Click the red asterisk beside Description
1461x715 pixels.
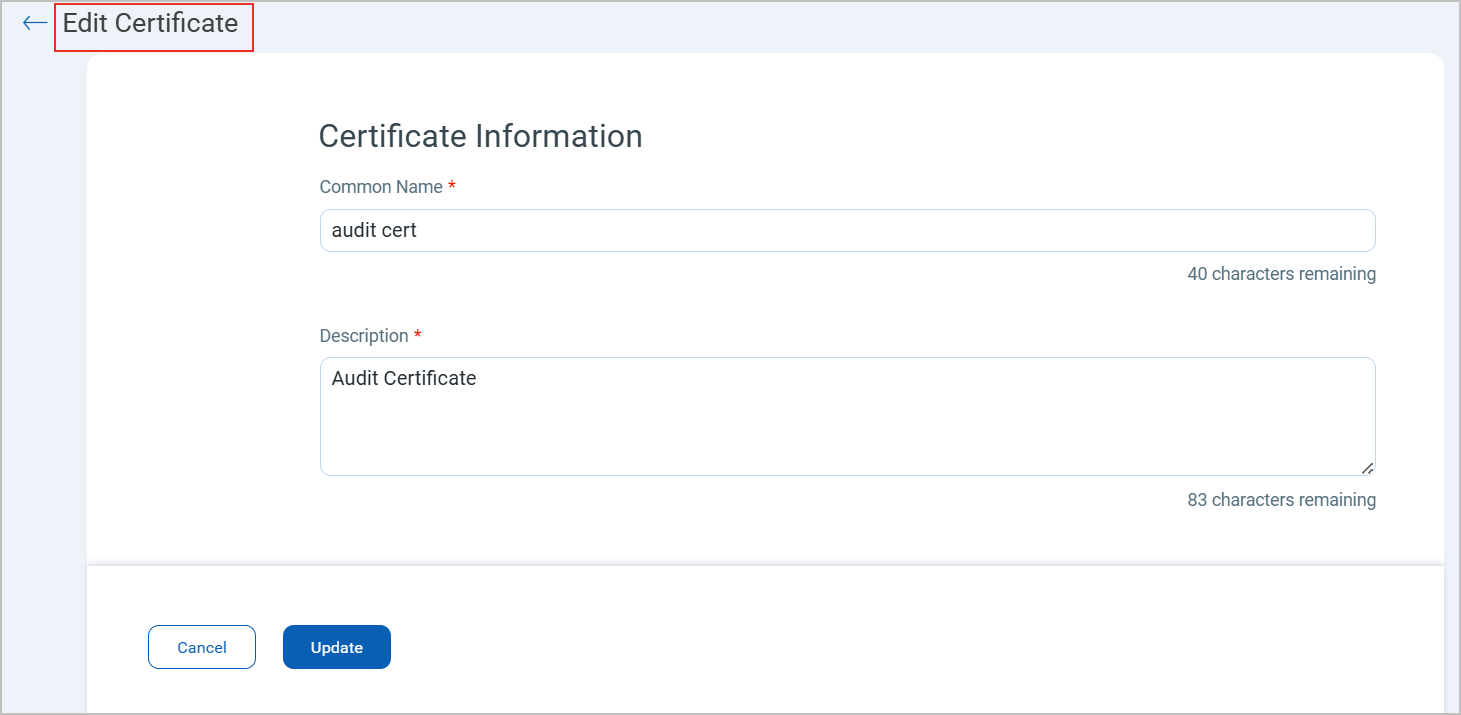[418, 336]
